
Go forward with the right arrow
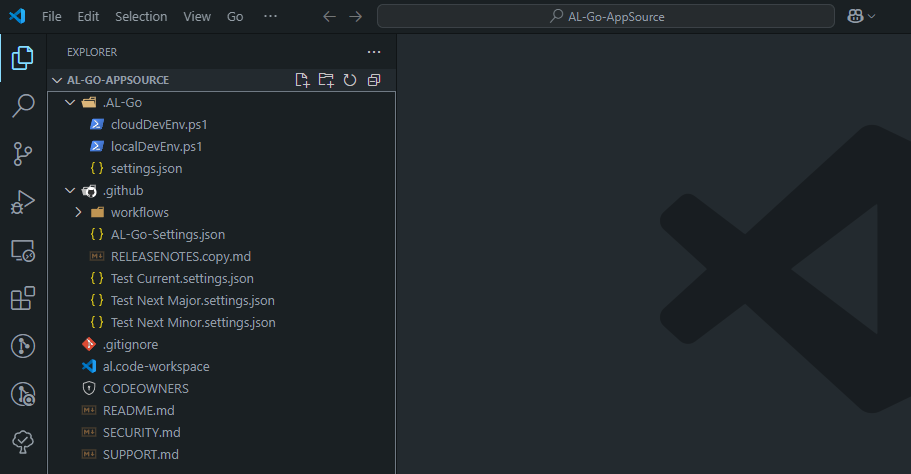(x=356, y=17)
